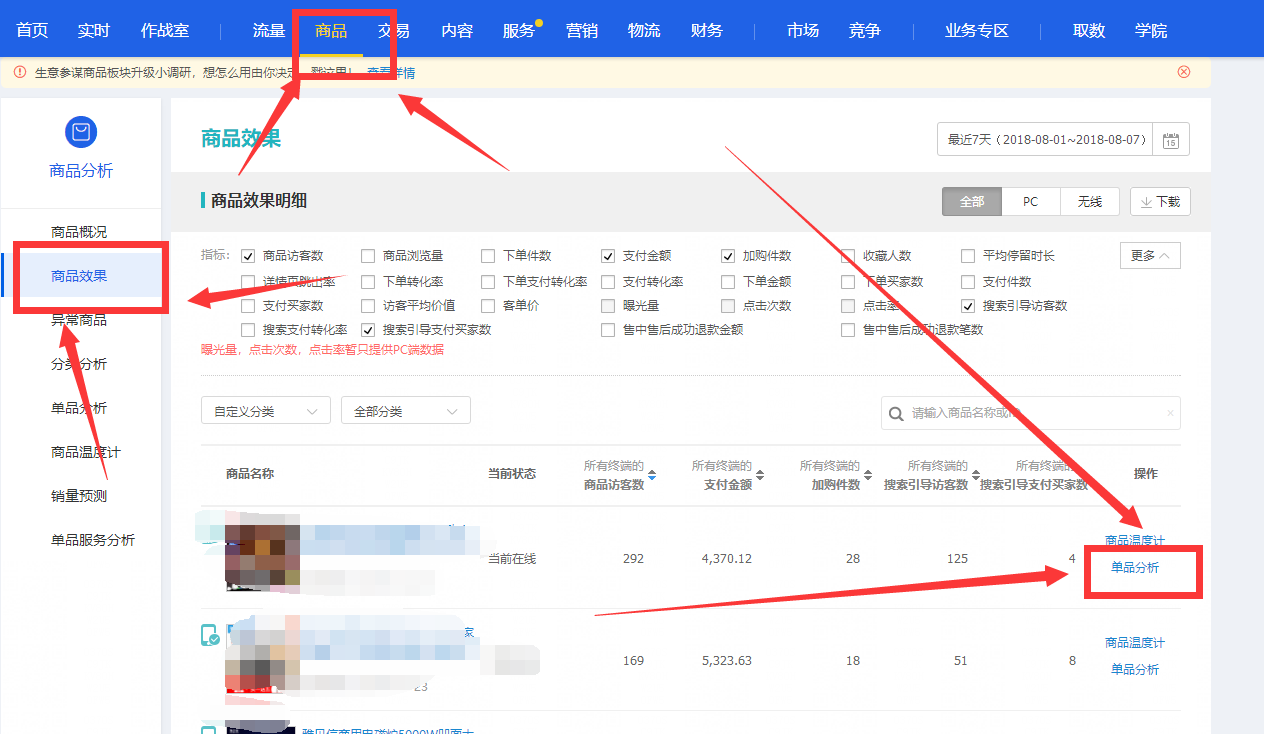Open the 自定义分类 dropdown

[265, 410]
